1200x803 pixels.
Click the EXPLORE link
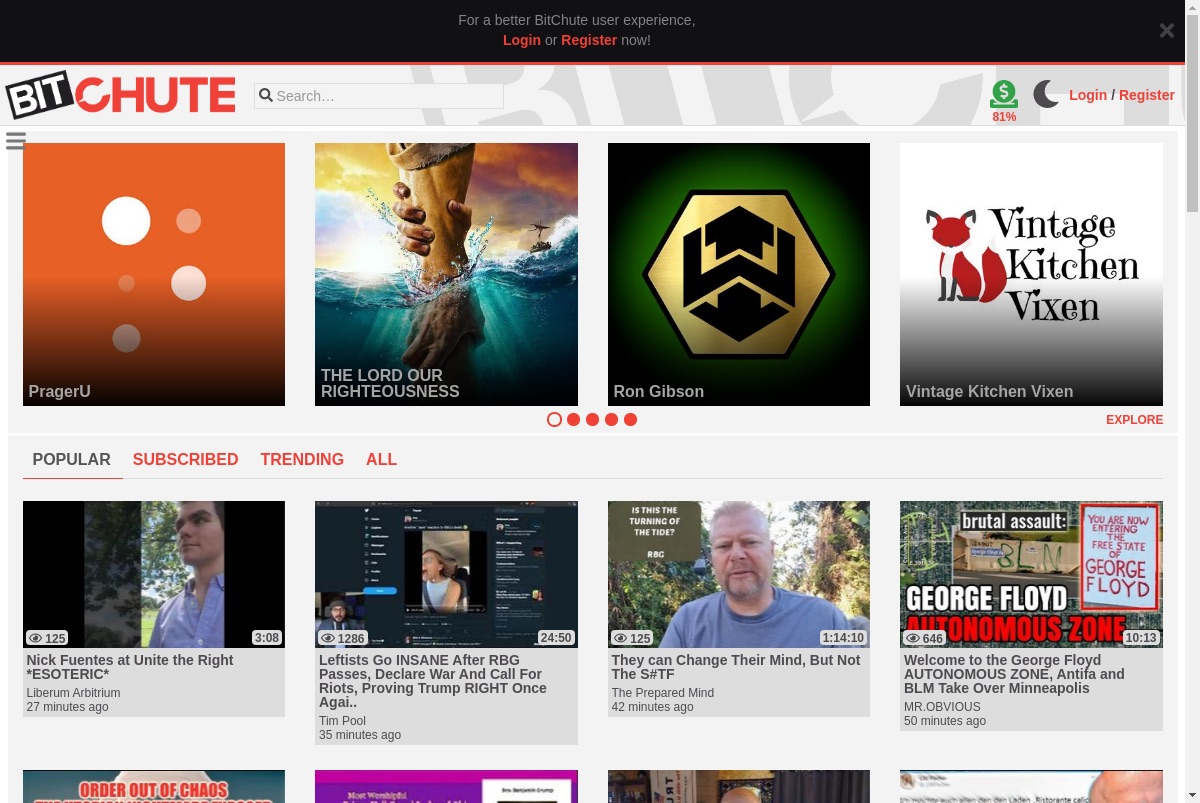(1134, 420)
